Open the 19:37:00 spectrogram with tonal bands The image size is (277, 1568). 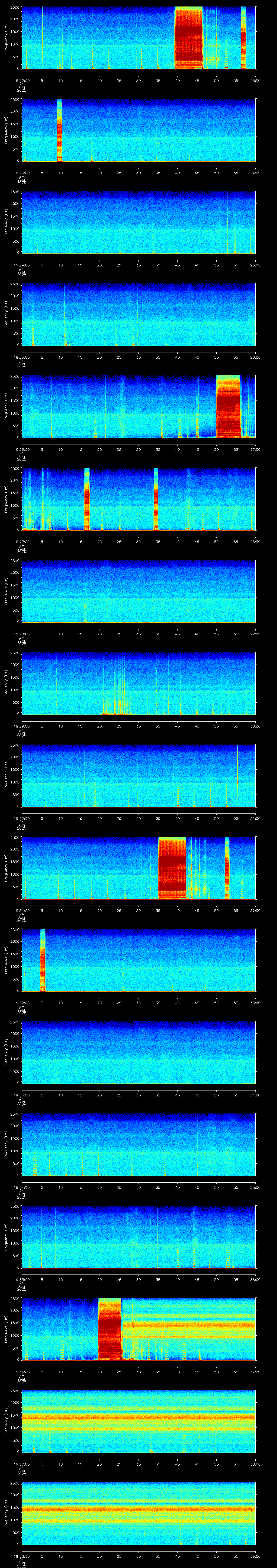(138, 1421)
